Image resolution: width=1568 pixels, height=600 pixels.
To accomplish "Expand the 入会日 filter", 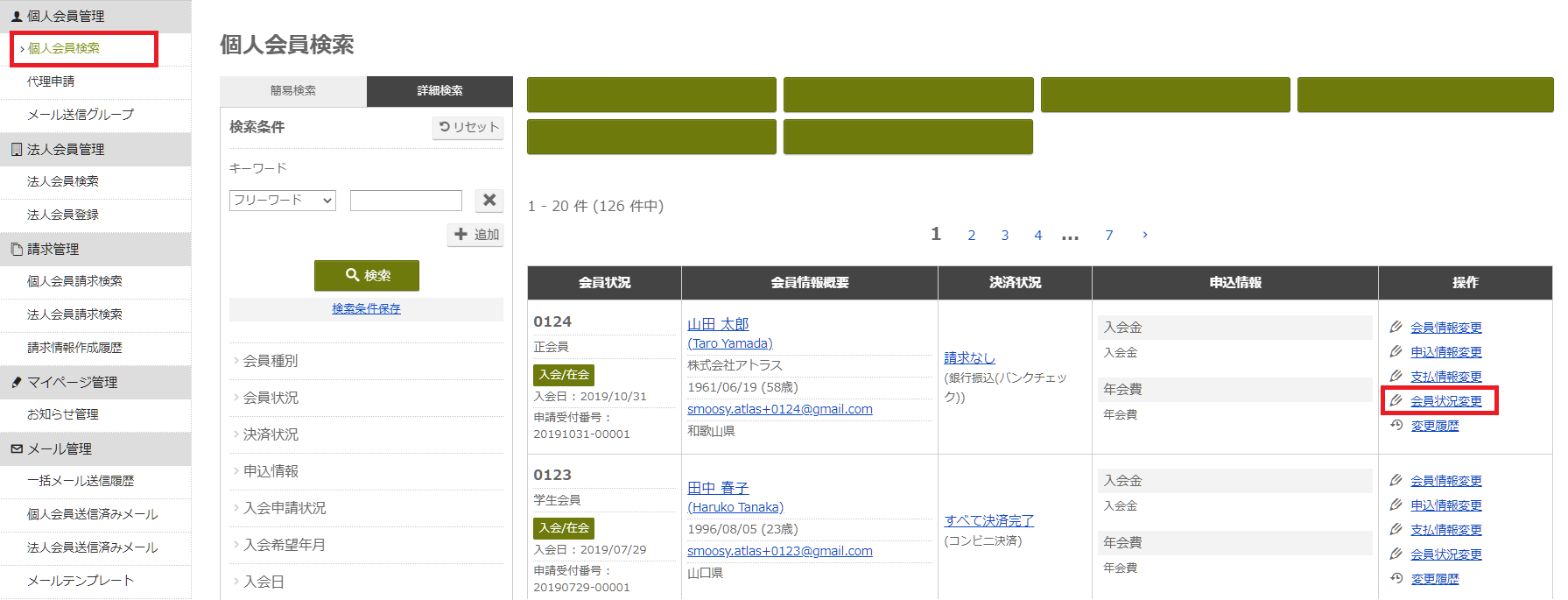I will pos(264,582).
